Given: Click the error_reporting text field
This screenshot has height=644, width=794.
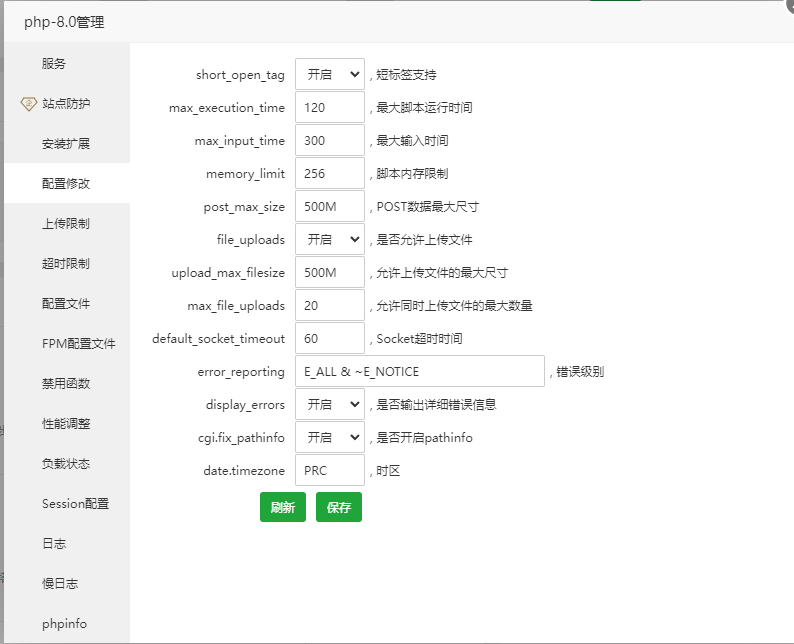Looking at the screenshot, I should [419, 372].
